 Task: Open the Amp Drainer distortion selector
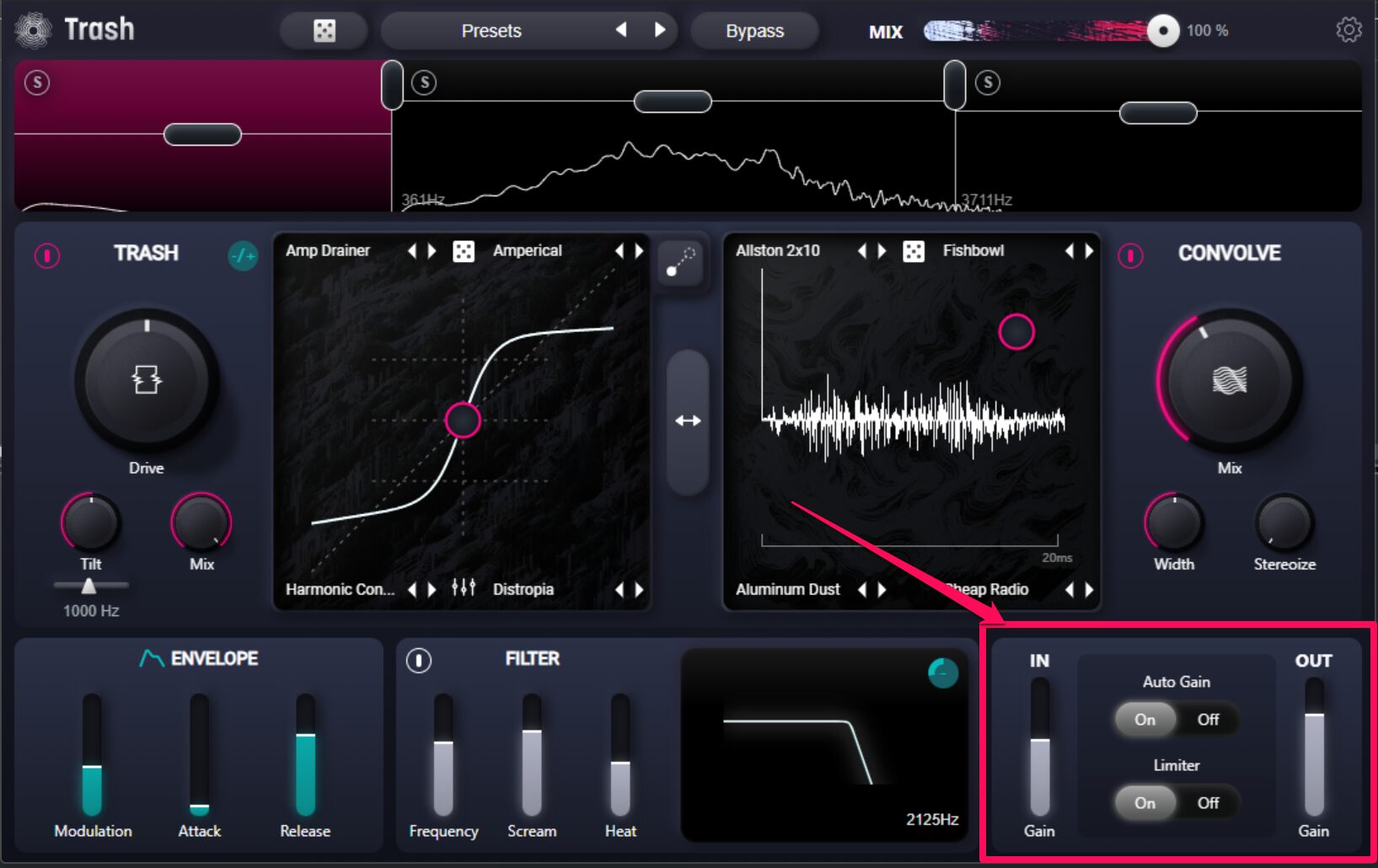point(328,250)
